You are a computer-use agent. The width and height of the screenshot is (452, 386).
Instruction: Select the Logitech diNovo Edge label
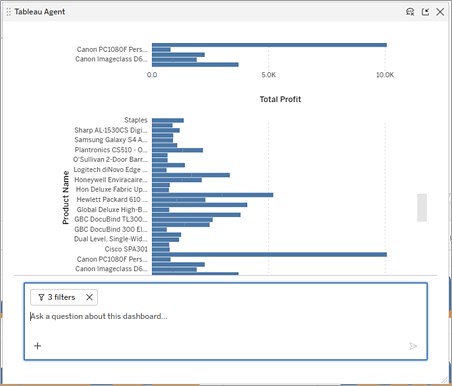[110, 170]
